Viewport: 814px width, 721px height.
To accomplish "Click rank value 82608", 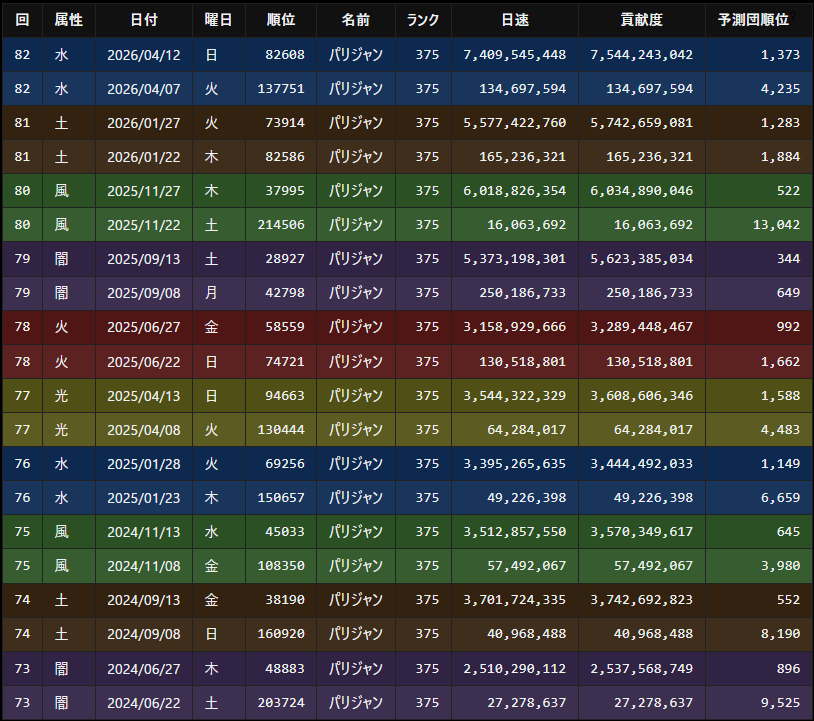I will pos(284,55).
